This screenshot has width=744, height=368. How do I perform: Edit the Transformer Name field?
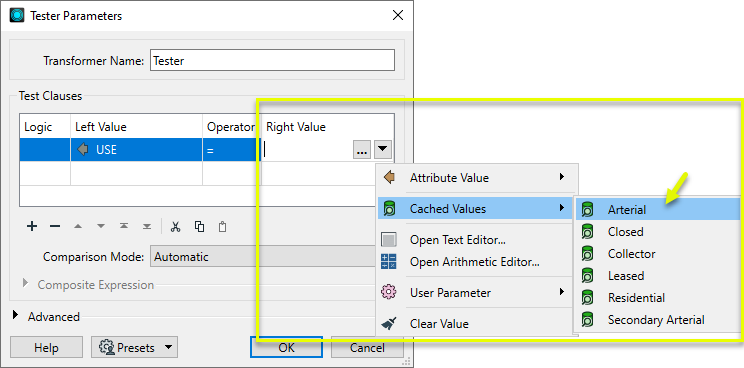tap(272, 61)
